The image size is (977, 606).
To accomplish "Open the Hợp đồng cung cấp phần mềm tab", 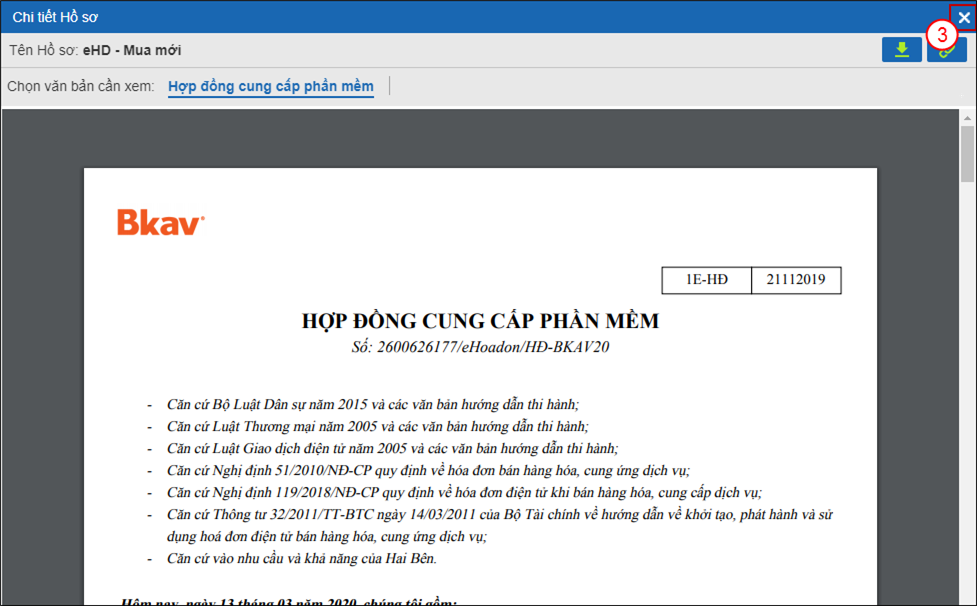I will [271, 86].
